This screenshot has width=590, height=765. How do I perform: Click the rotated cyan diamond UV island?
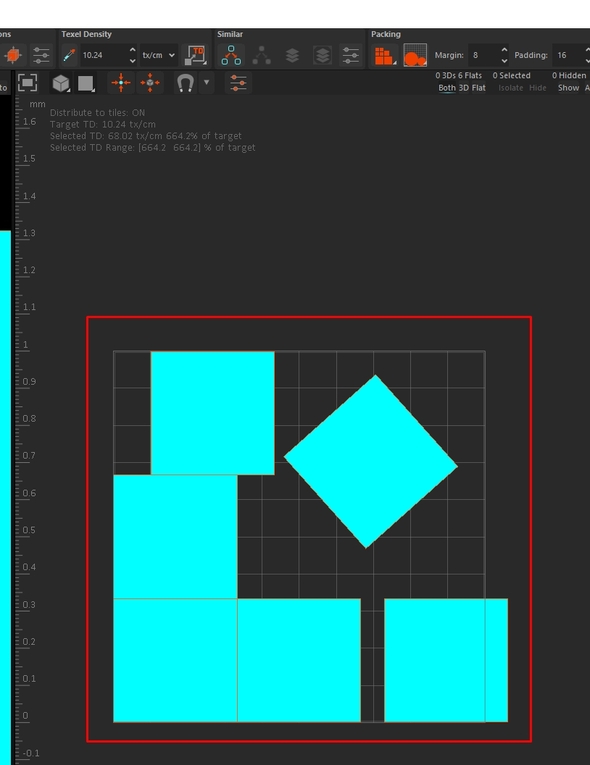click(371, 462)
